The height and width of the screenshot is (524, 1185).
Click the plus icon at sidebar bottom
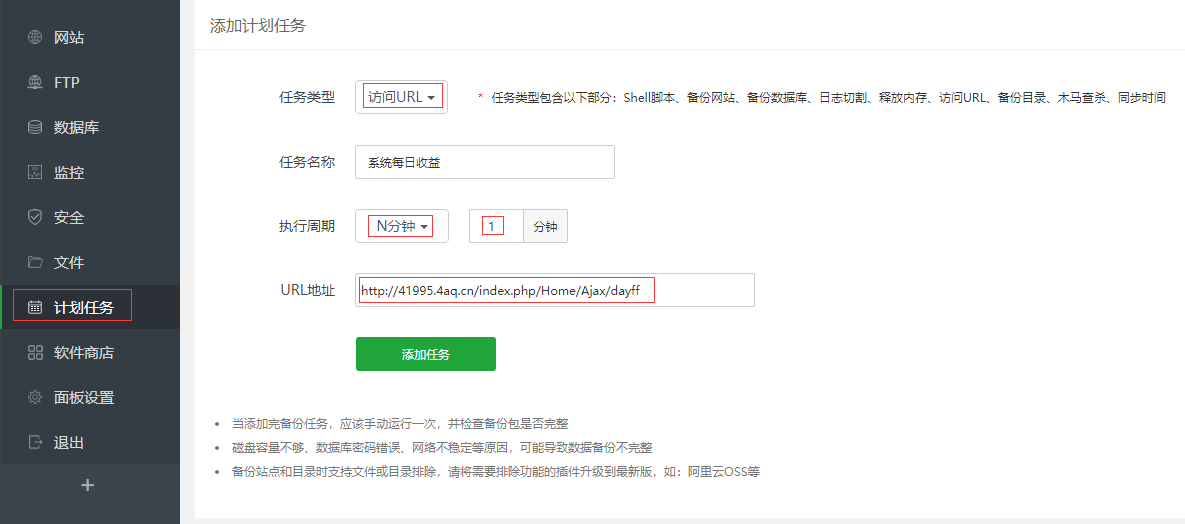(88, 485)
